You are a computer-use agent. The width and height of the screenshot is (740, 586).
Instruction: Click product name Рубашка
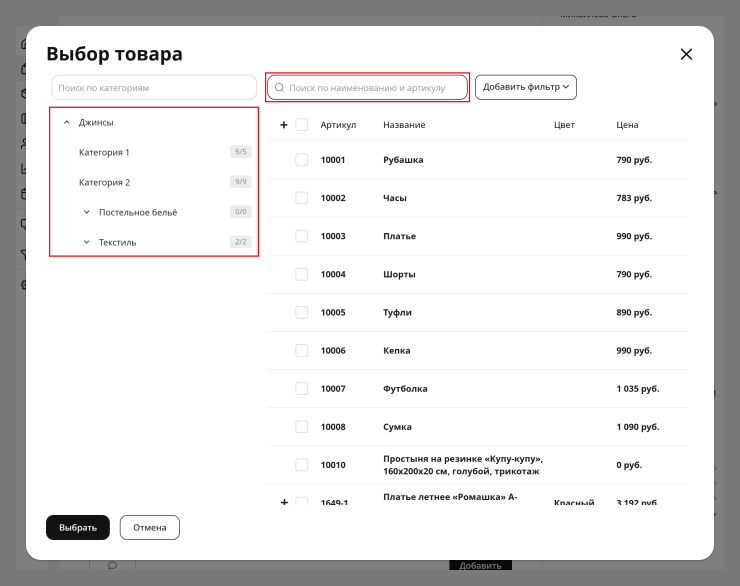[x=403, y=160]
